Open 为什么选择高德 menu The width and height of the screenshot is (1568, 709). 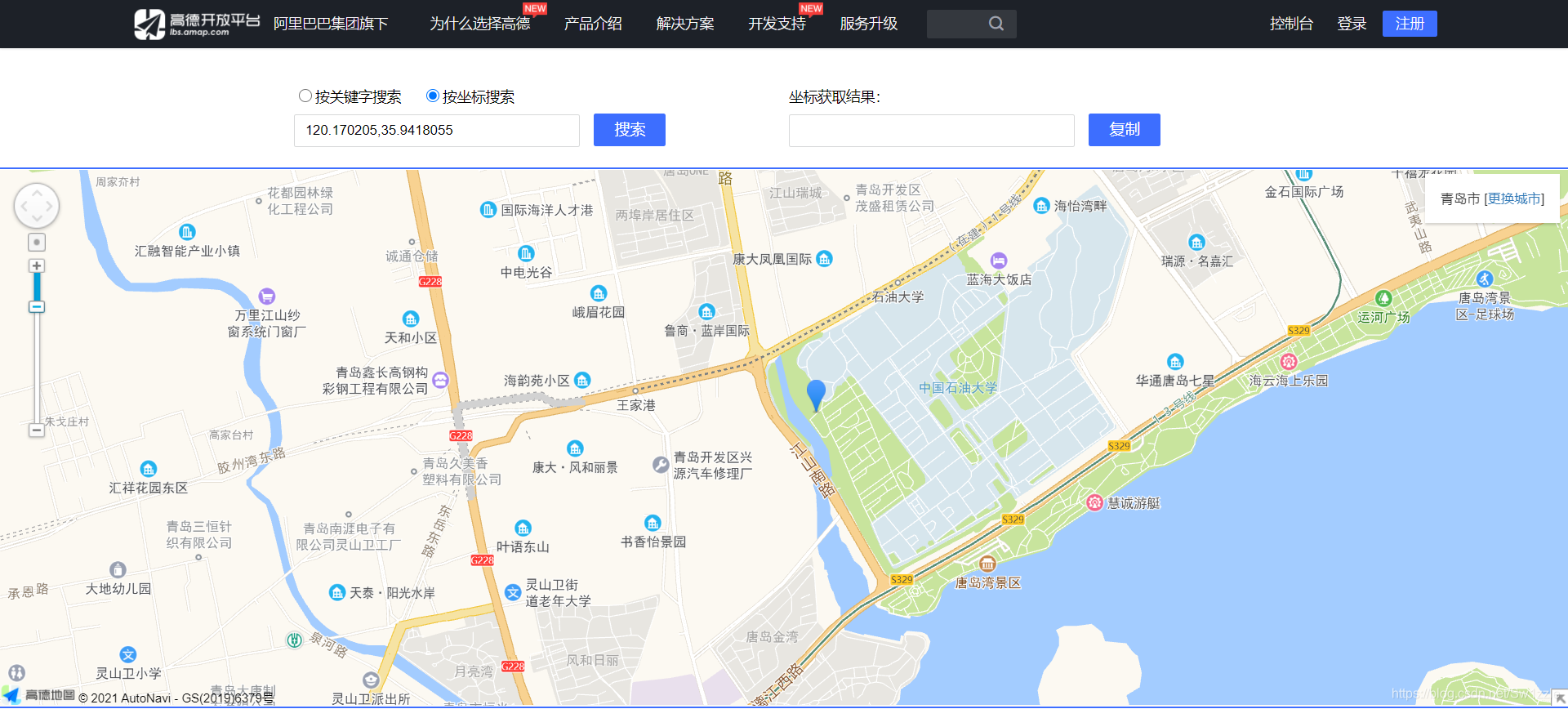click(480, 24)
